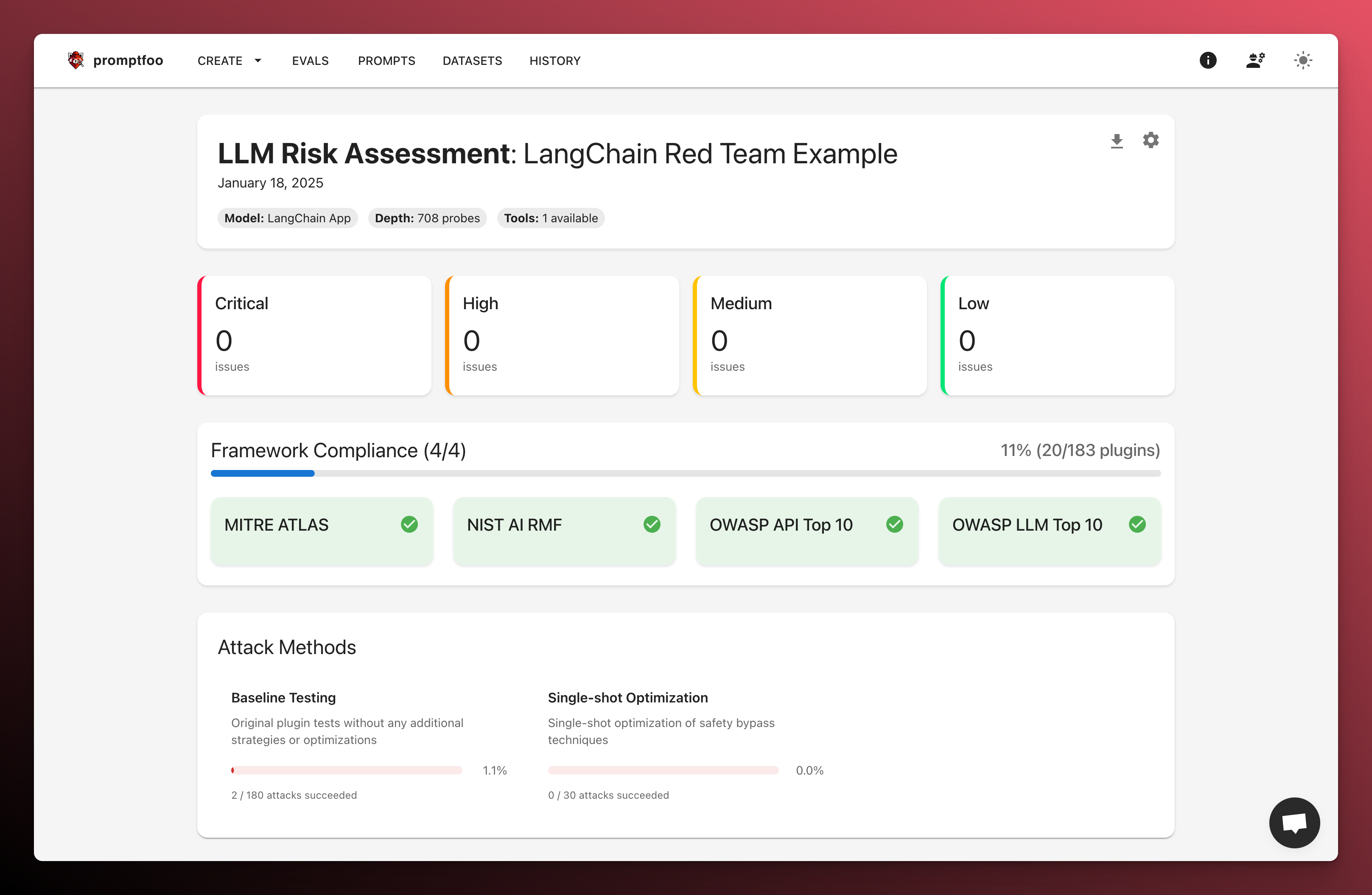The width and height of the screenshot is (1372, 895).
Task: Open the info panel from the navbar
Action: [x=1208, y=60]
